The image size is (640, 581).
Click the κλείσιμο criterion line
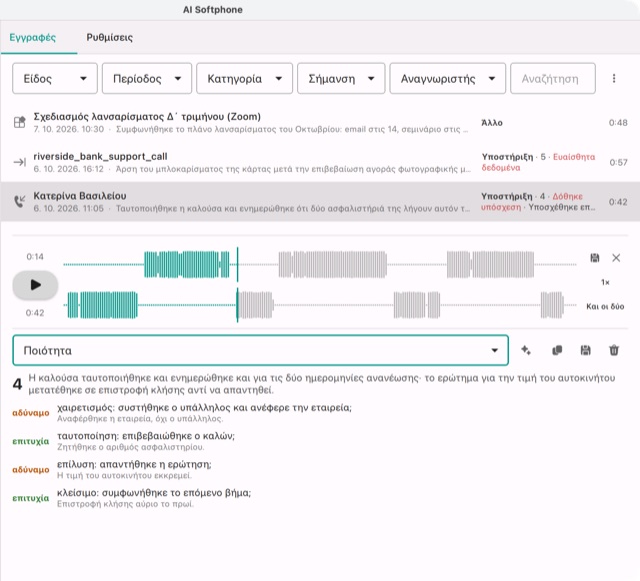tap(154, 493)
